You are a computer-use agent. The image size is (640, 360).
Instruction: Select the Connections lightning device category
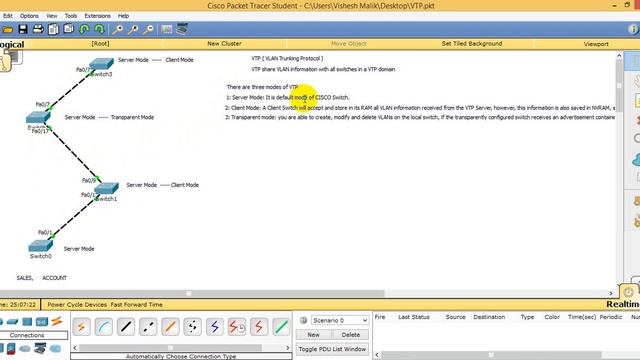pyautogui.click(x=57, y=321)
